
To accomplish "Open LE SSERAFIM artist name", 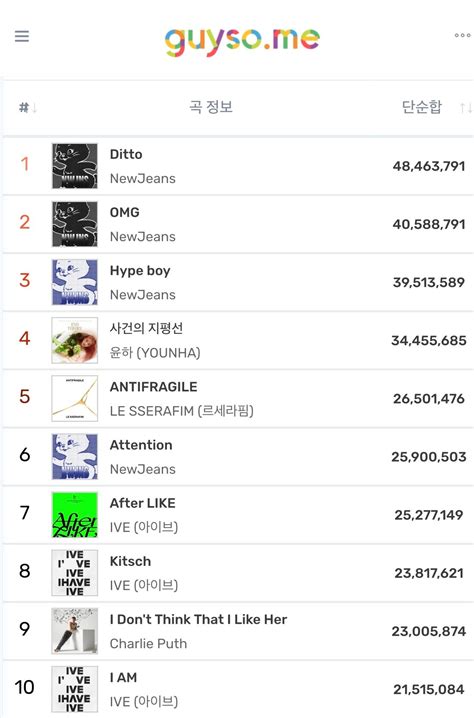I will [x=181, y=411].
